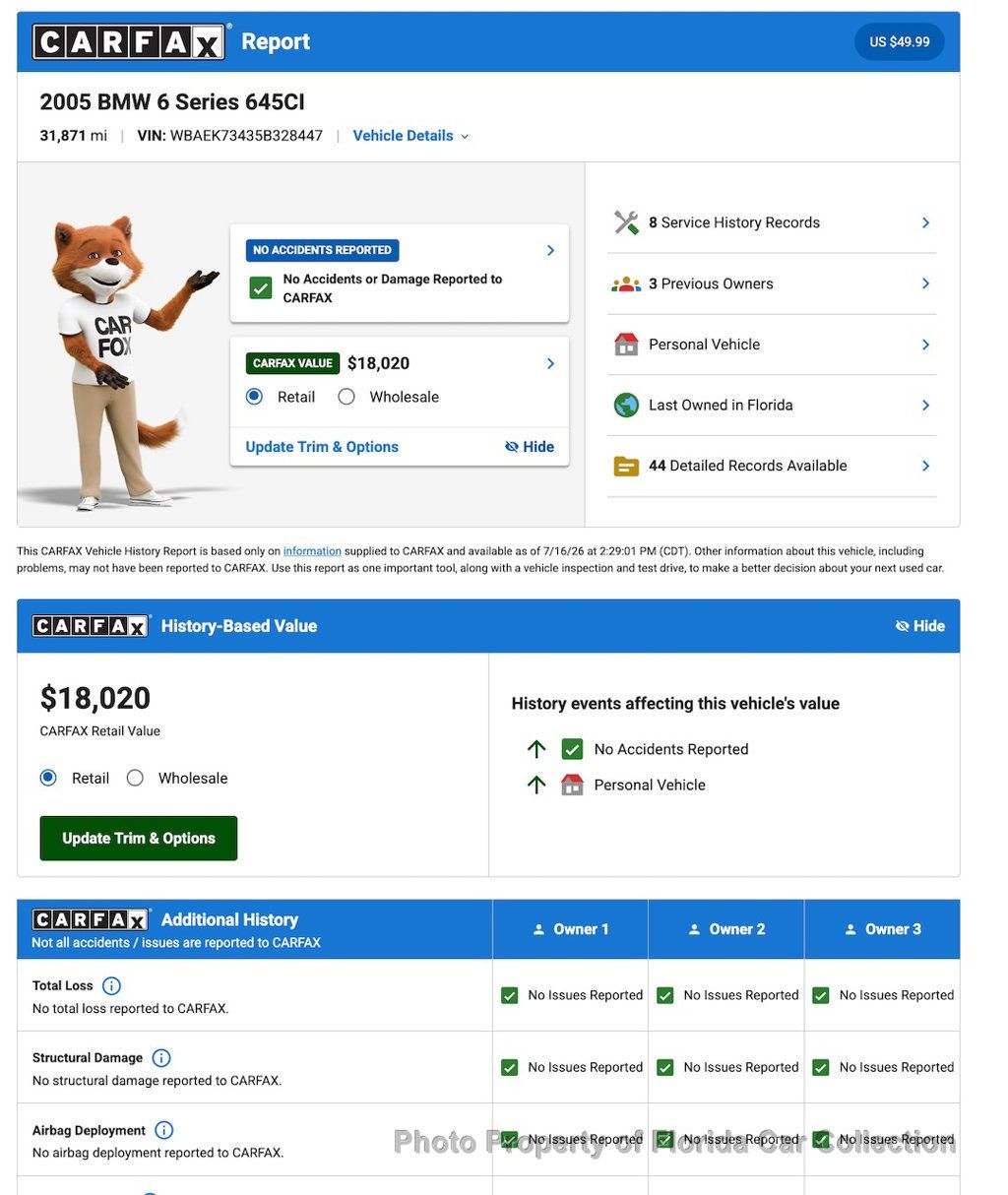1008x1195 pixels.
Task: Click the Previous Owners people icon
Action: click(626, 283)
